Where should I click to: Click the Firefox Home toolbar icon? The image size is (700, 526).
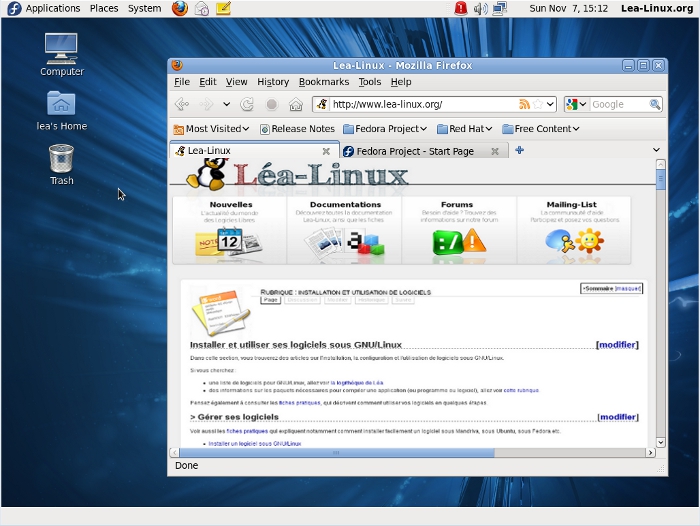pyautogui.click(x=296, y=104)
